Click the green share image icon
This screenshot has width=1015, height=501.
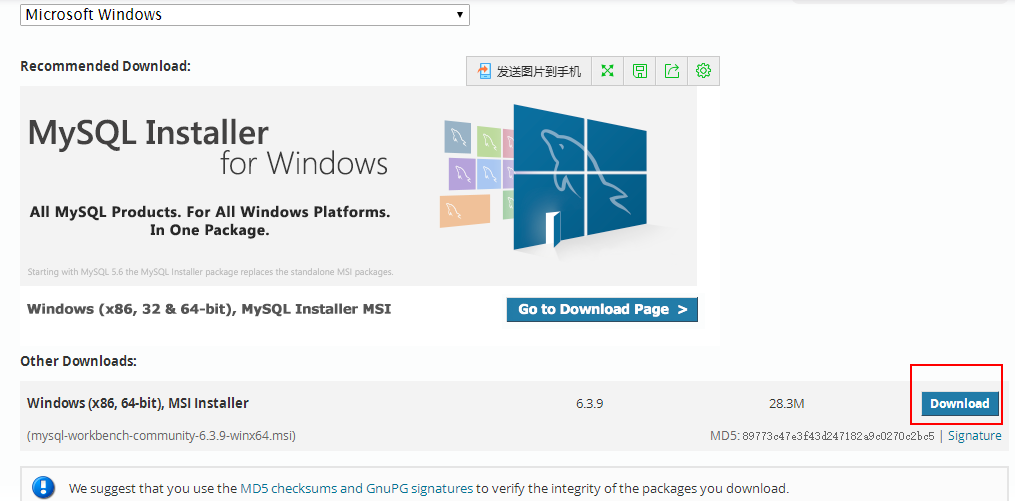click(x=672, y=71)
